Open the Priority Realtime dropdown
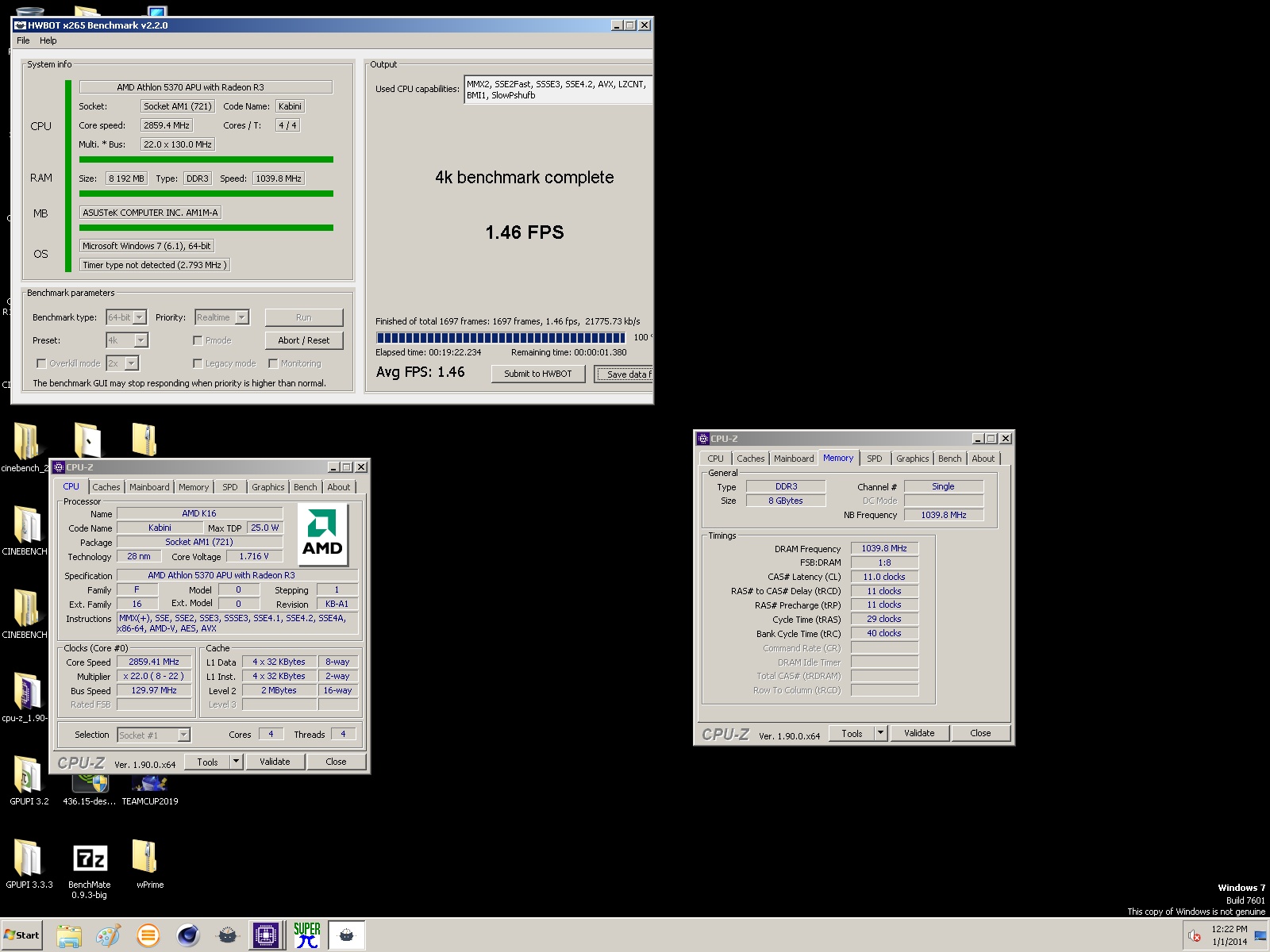The image size is (1270, 952). tap(222, 317)
